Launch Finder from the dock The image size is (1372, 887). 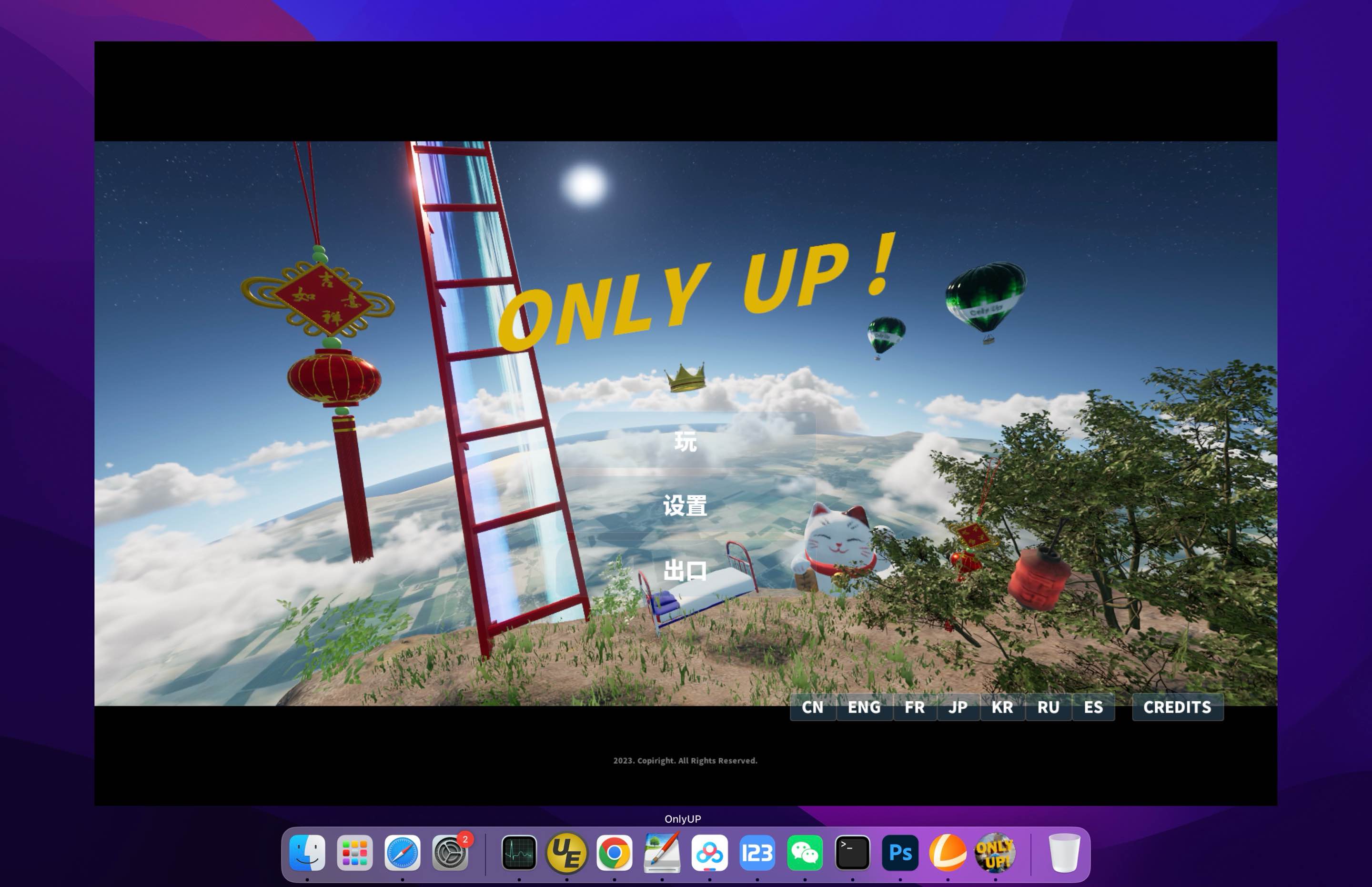click(309, 854)
